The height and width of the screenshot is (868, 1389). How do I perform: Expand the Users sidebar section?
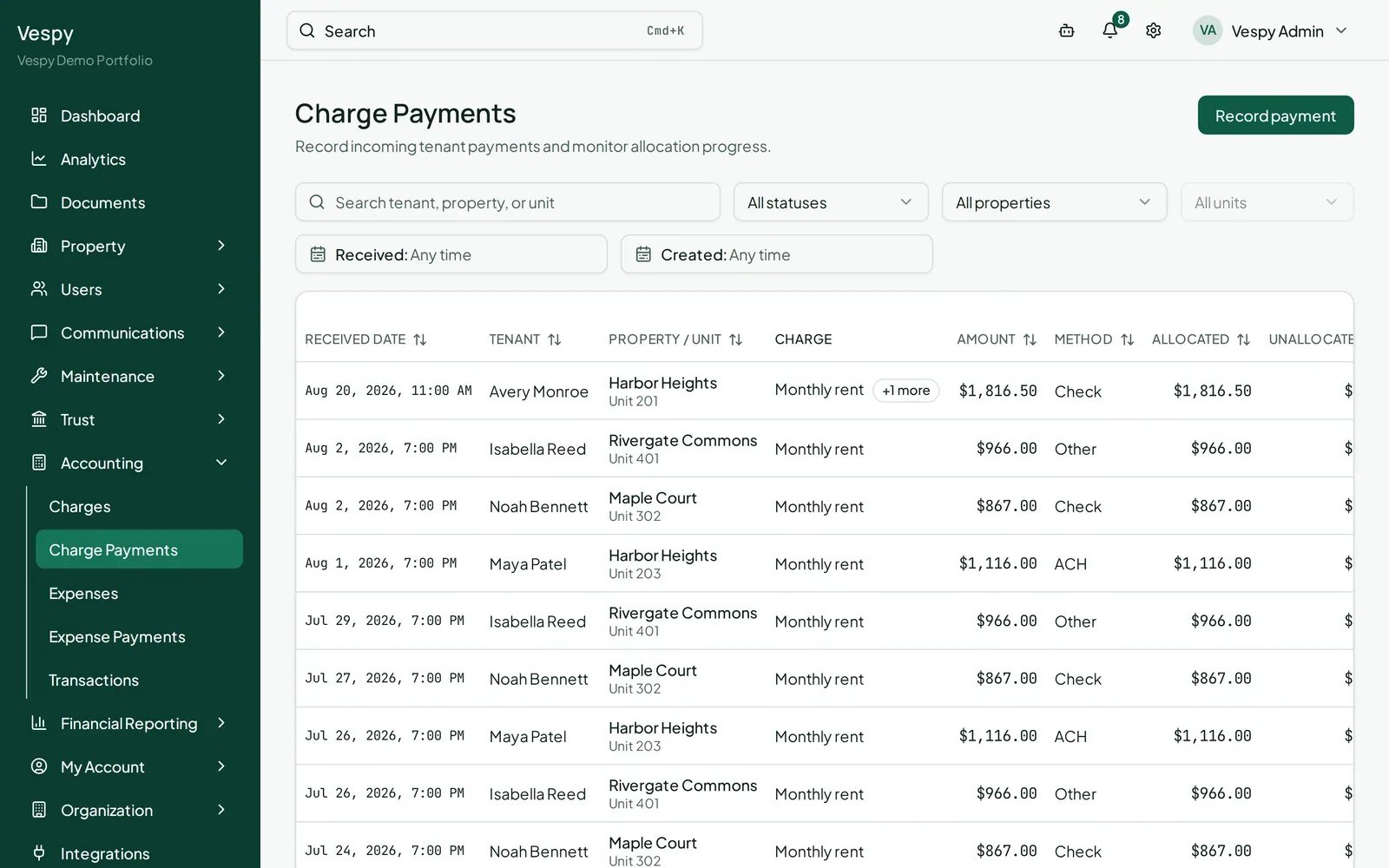tap(221, 289)
